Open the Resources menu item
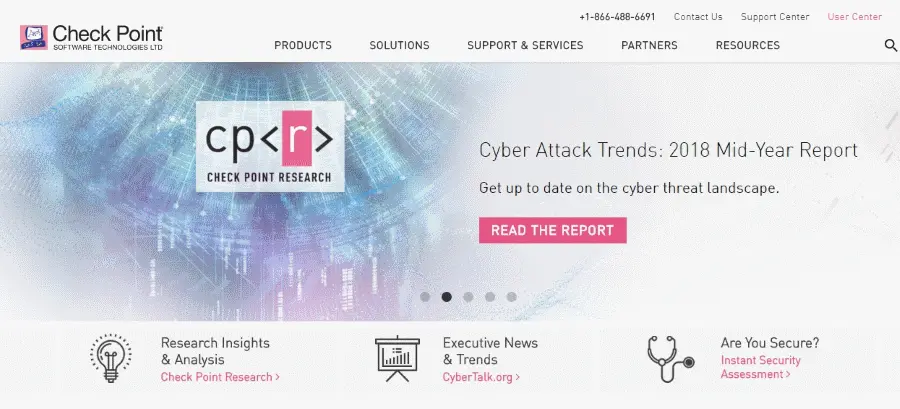900x409 pixels. click(748, 45)
